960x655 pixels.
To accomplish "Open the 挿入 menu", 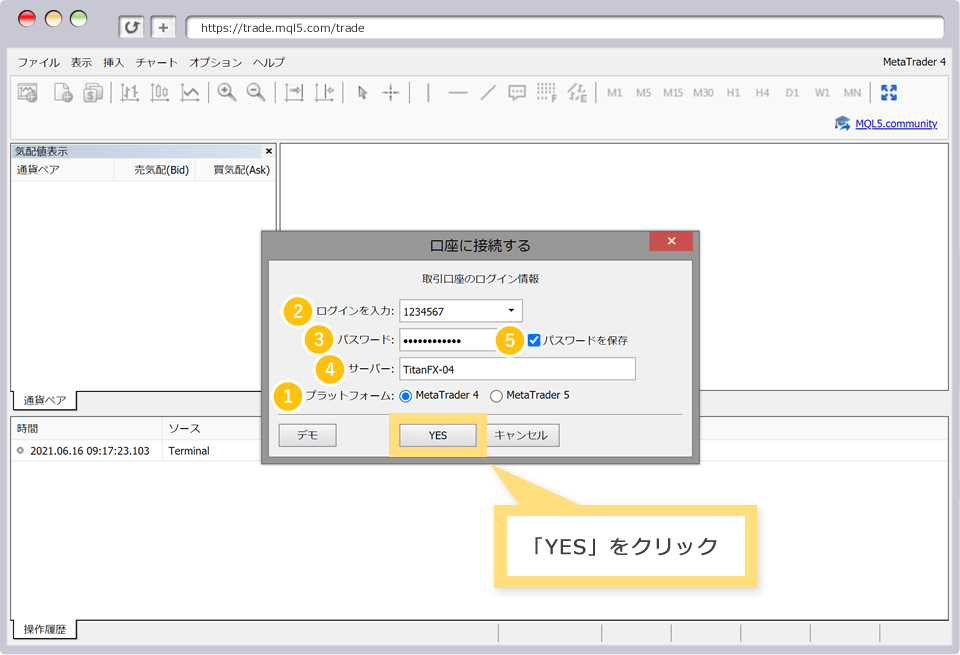I will (x=113, y=62).
